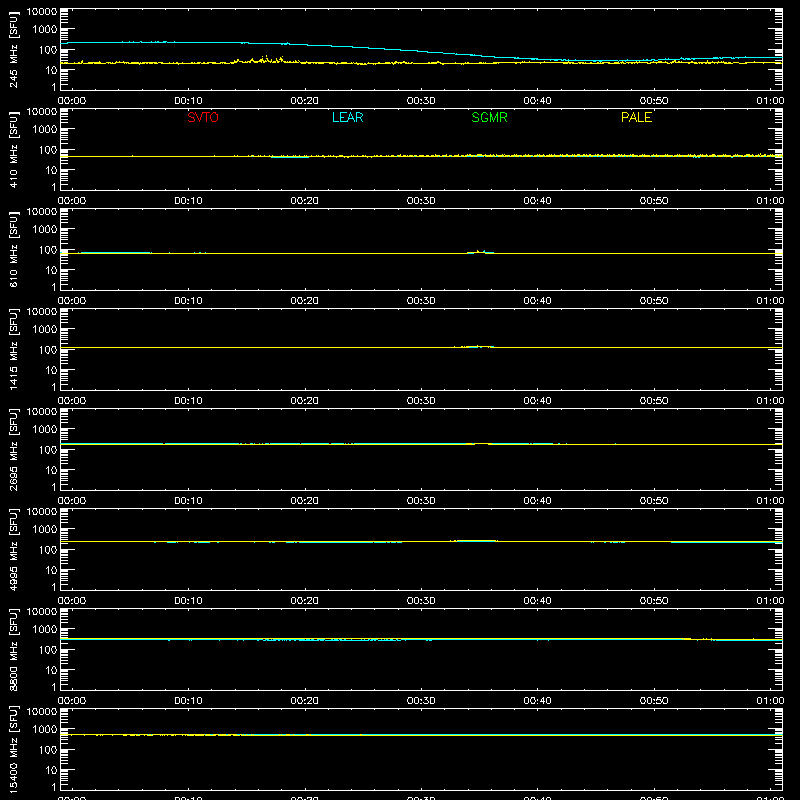The width and height of the screenshot is (800, 800).
Task: Click the small burst near 00:35 in the 610 MHz plot
Action: click(x=480, y=252)
